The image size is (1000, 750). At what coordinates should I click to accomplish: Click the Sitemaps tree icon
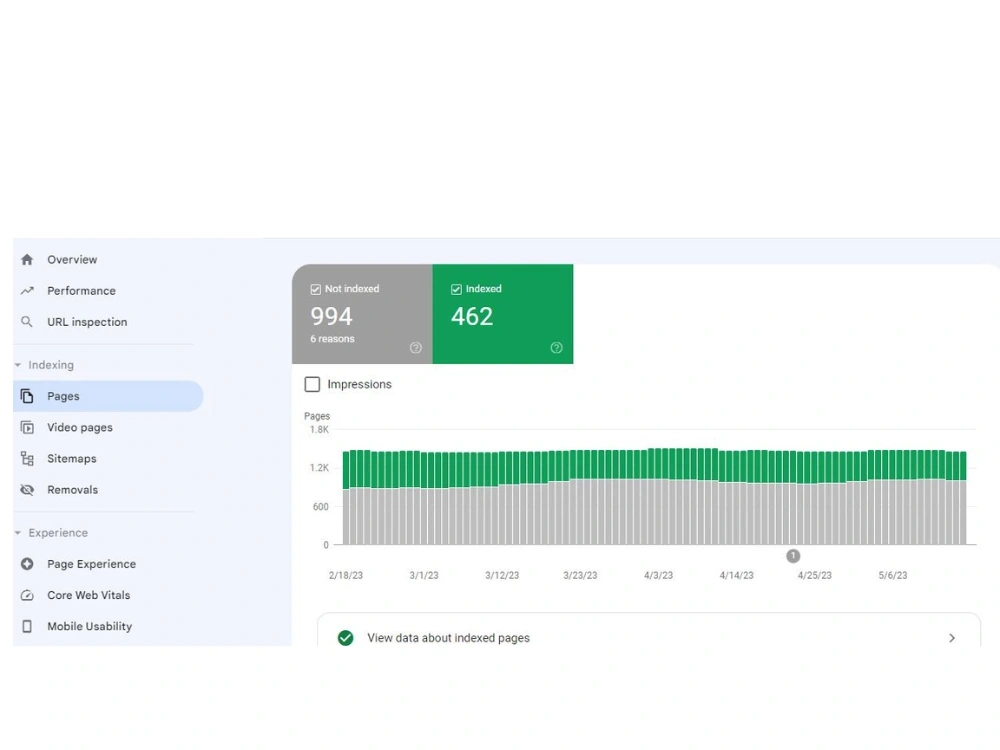(x=27, y=459)
